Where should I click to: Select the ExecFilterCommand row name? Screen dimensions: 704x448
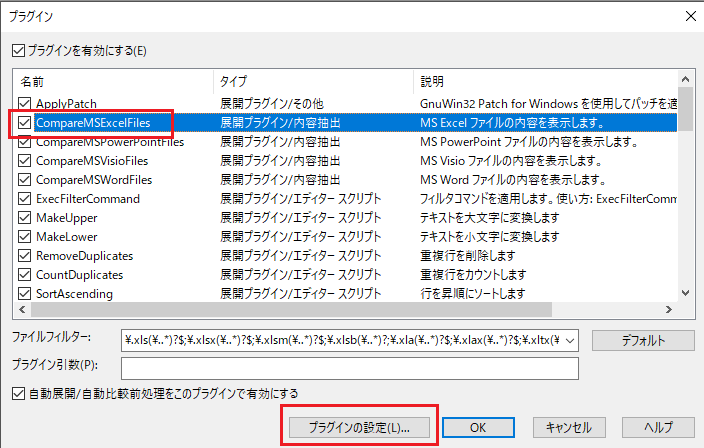88,198
